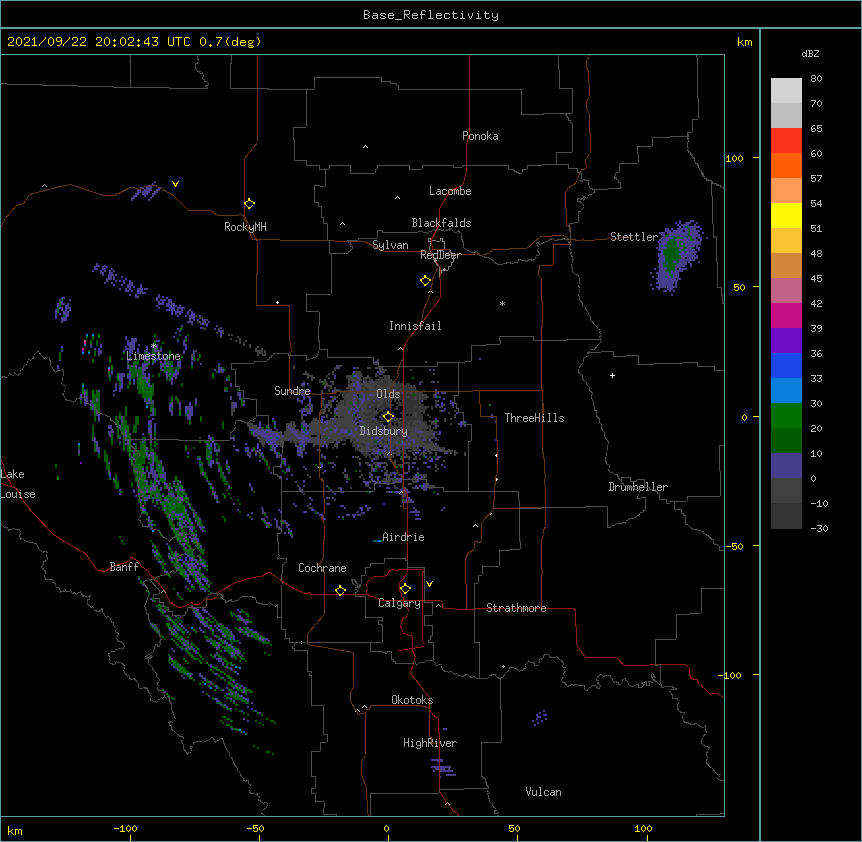Click the Drumheller town label
Viewport: 862px width, 842px height.
(638, 487)
